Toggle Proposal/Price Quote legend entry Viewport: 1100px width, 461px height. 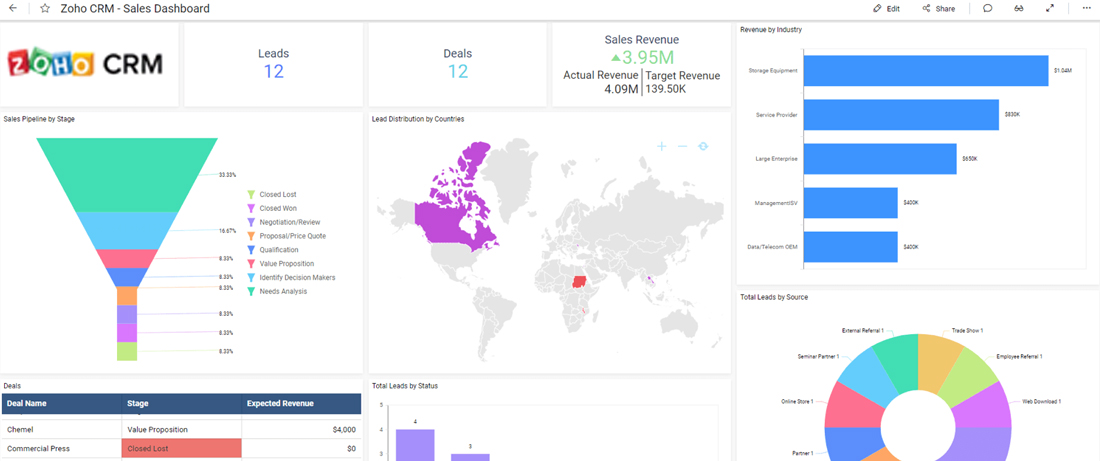click(x=286, y=236)
